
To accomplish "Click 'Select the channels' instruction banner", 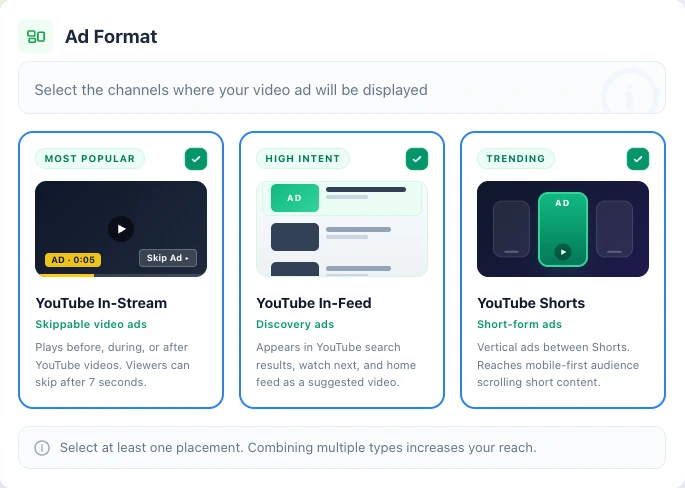I will point(342,88).
